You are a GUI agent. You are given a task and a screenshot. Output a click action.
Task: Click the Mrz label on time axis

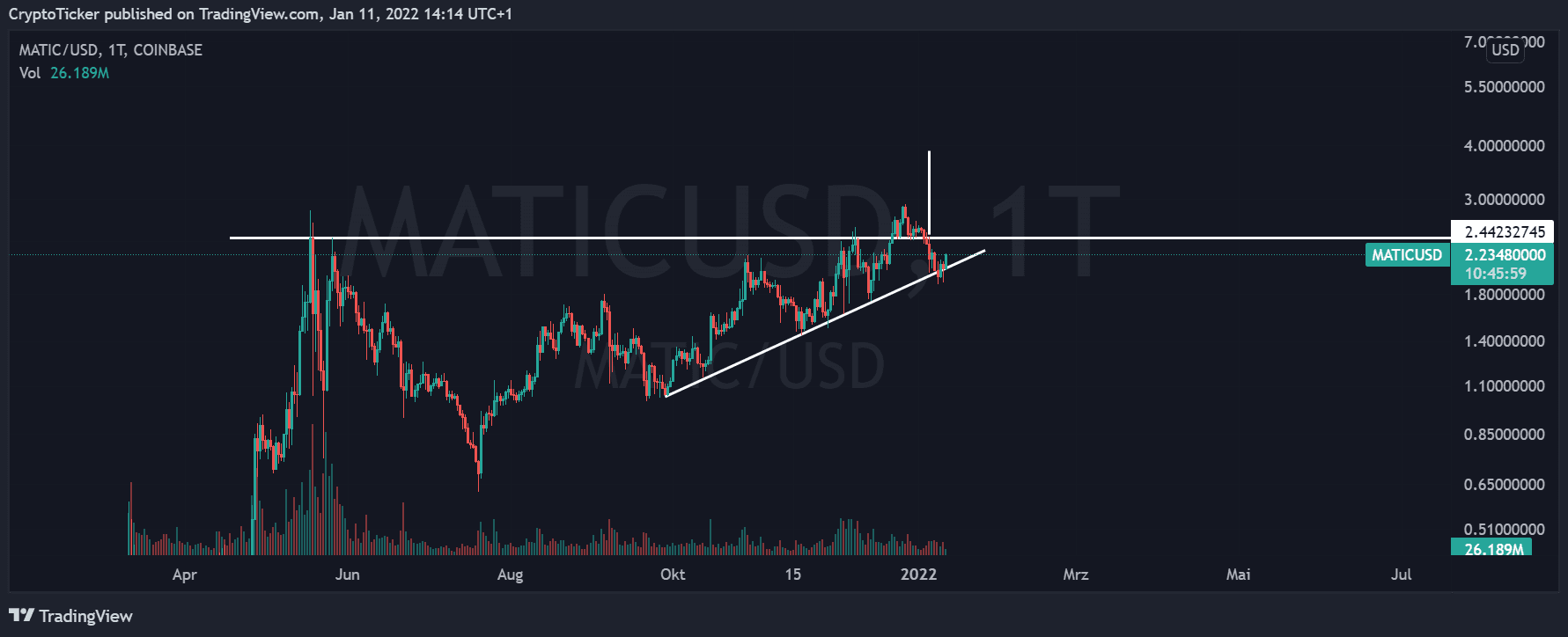[1076, 575]
